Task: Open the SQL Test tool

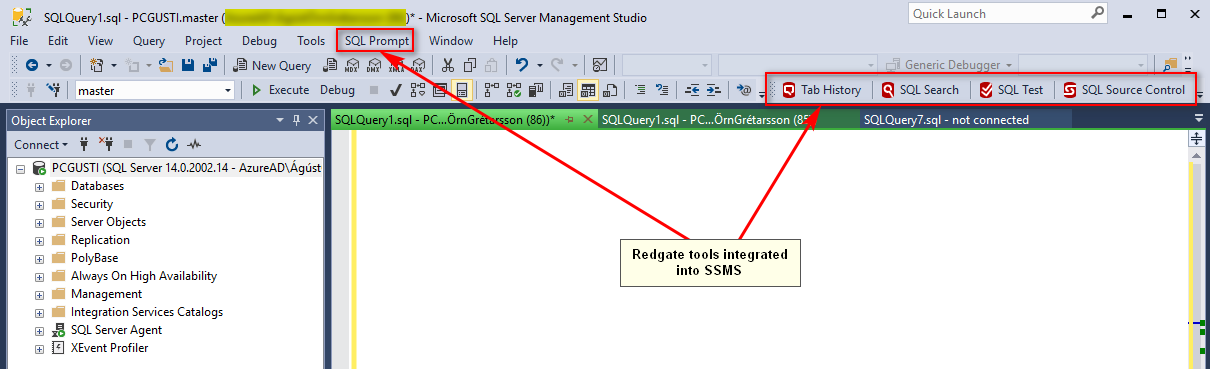Action: point(1011,90)
